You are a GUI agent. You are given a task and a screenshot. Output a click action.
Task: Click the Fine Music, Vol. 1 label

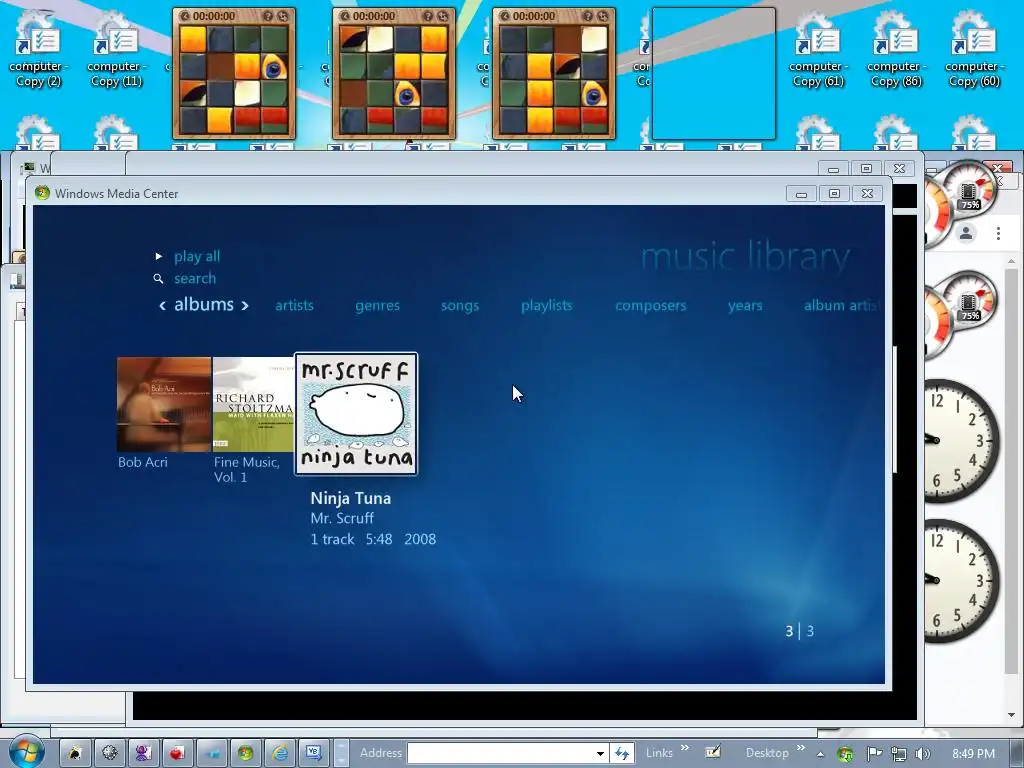(x=246, y=470)
